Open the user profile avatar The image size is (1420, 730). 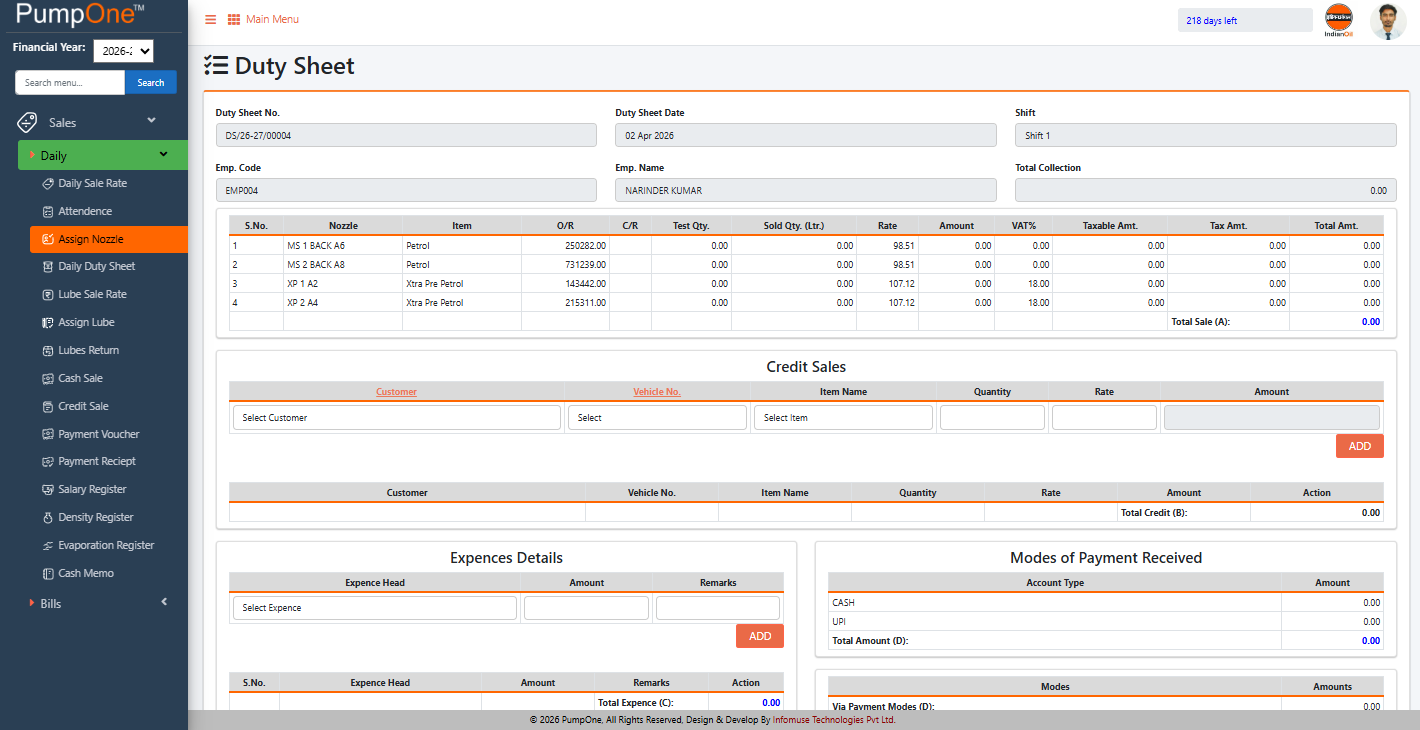[1388, 21]
